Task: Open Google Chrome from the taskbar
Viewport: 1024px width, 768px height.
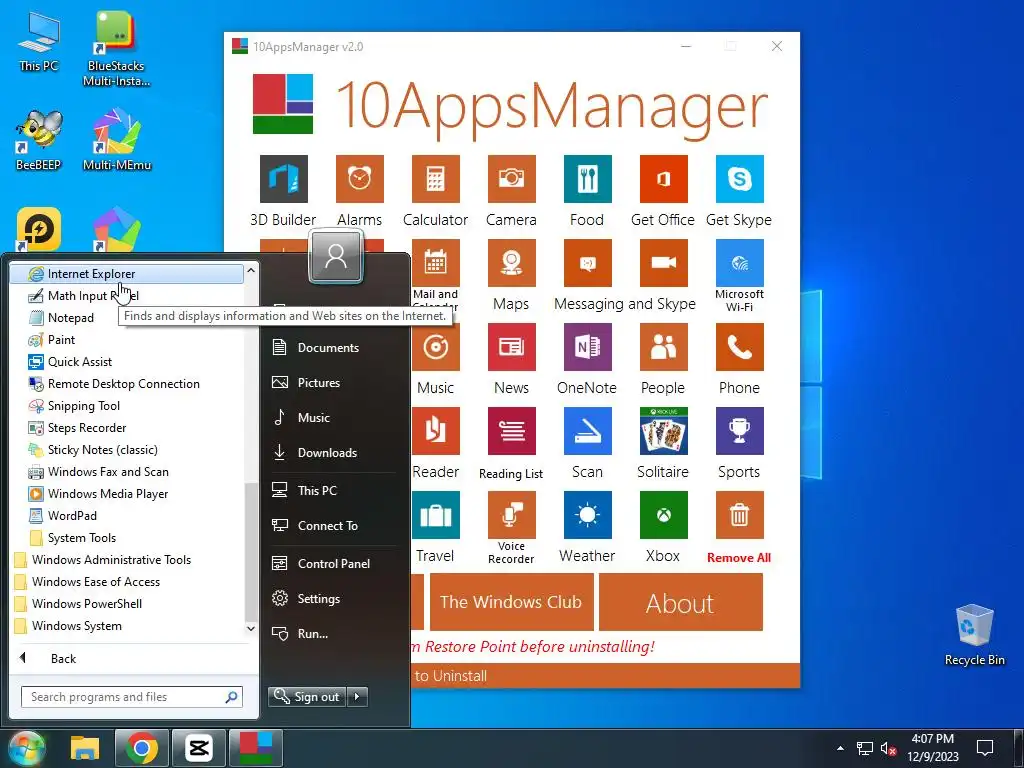Action: point(142,748)
